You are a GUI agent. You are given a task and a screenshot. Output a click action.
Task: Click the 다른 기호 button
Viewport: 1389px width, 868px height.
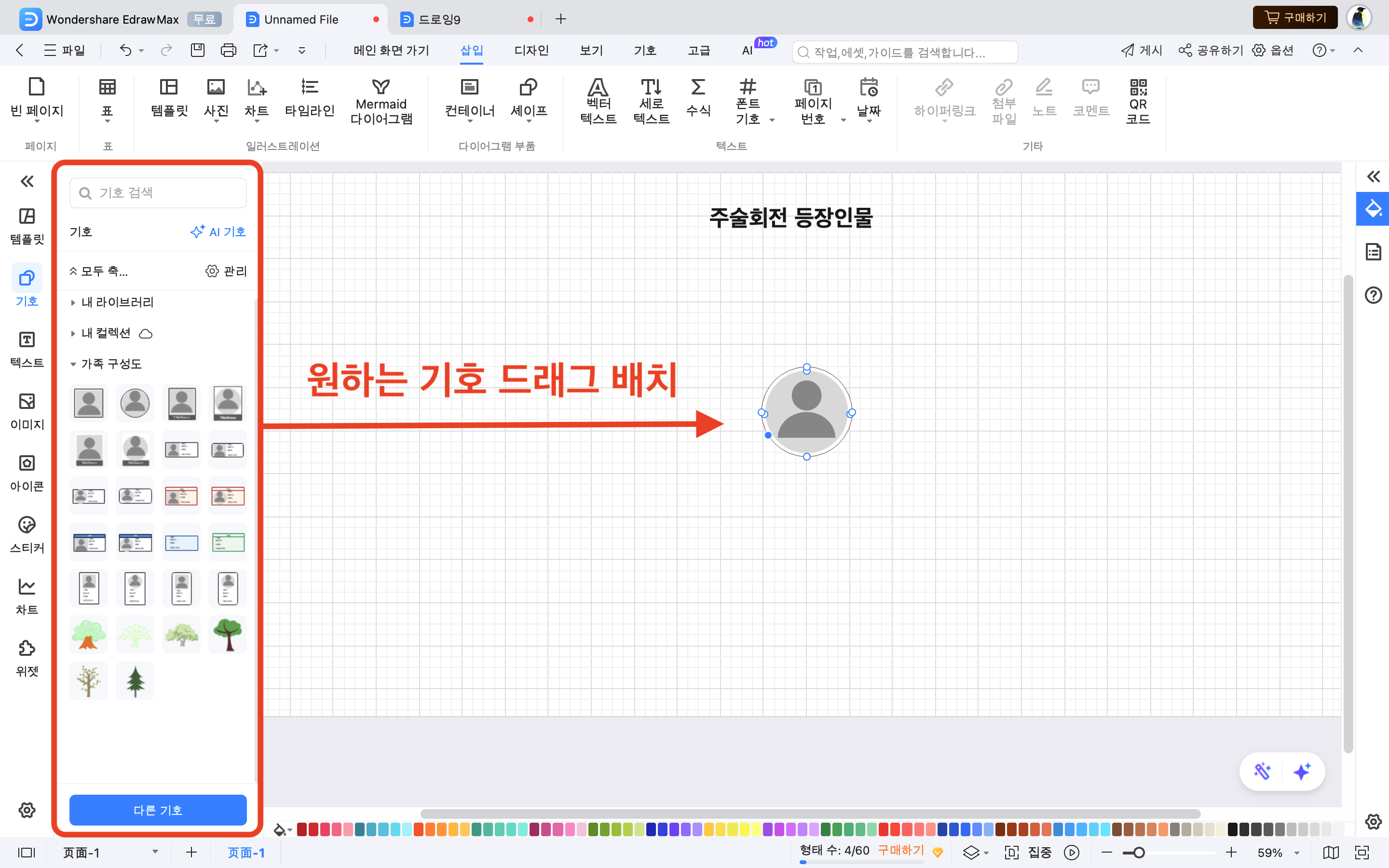point(158,810)
